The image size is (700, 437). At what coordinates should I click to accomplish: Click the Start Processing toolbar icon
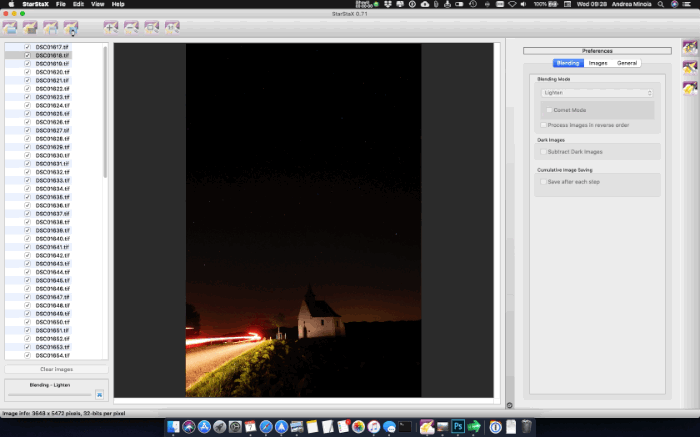(71, 28)
